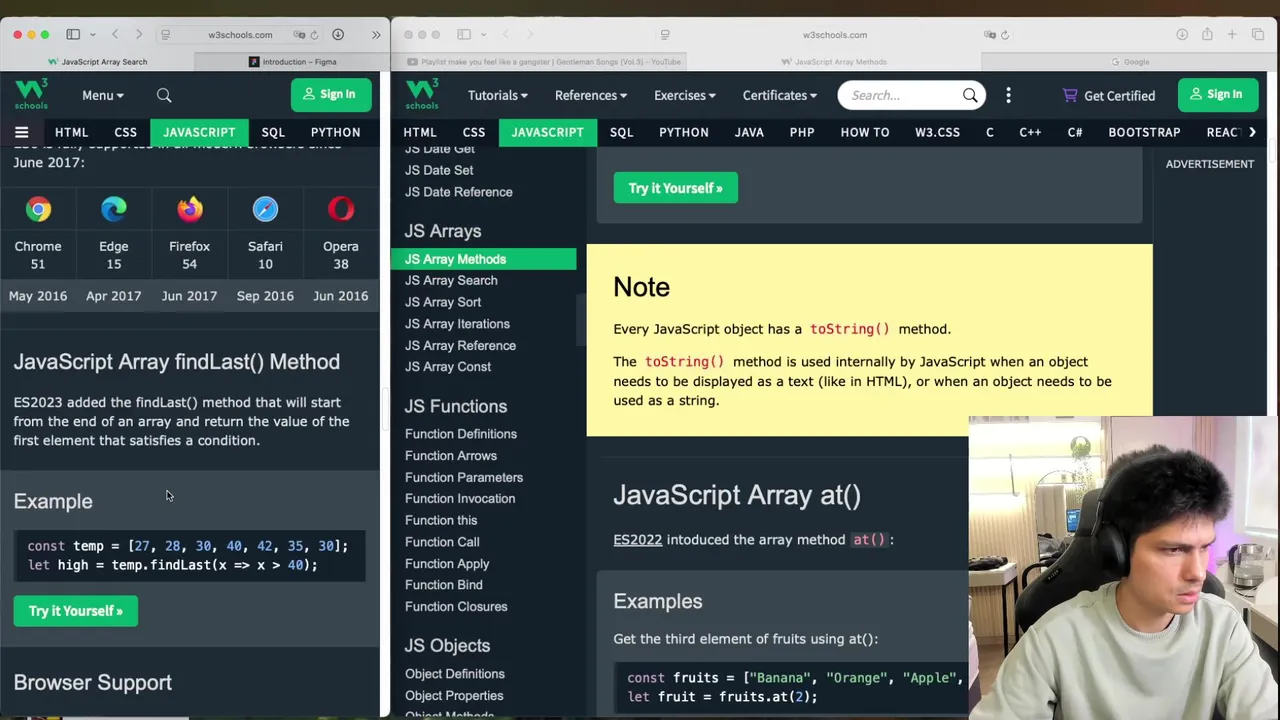
Task: Click Try it Yourself above the Note box
Action: click(675, 188)
